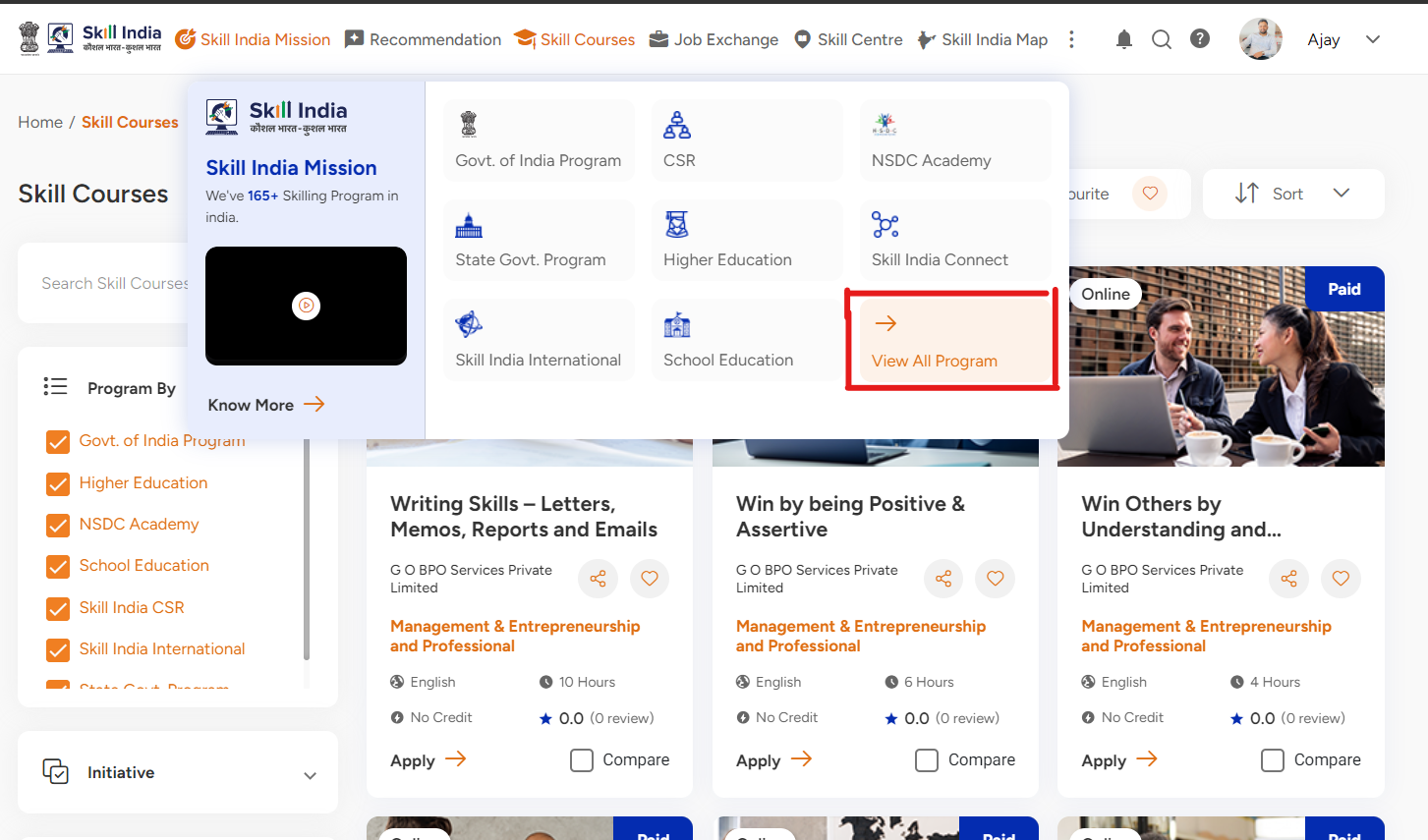Click Management & Entrepreneurship tag on Writing Skills card

pyautogui.click(x=515, y=636)
